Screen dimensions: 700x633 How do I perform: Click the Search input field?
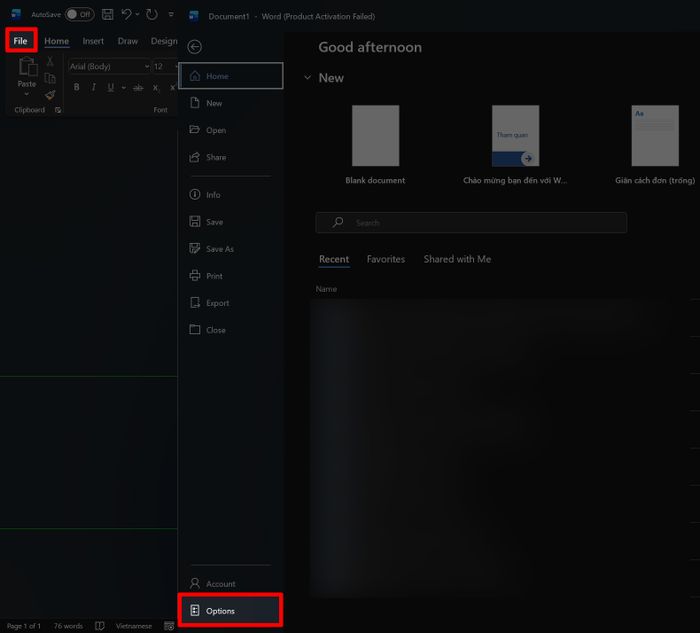[471, 222]
